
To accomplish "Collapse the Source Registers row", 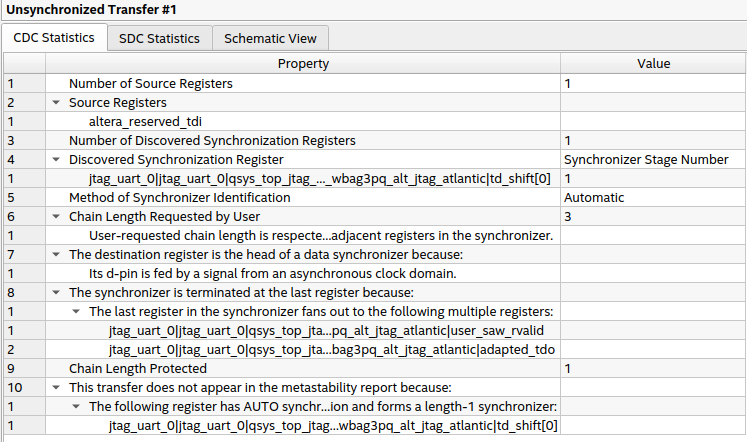I will [x=54, y=102].
